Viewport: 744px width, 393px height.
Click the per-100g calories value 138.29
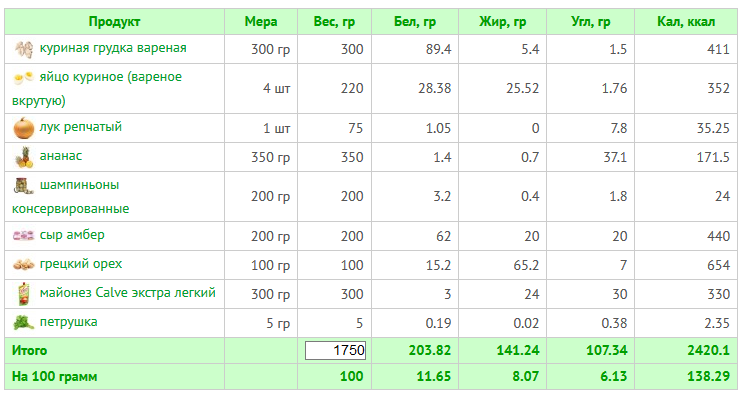708,377
